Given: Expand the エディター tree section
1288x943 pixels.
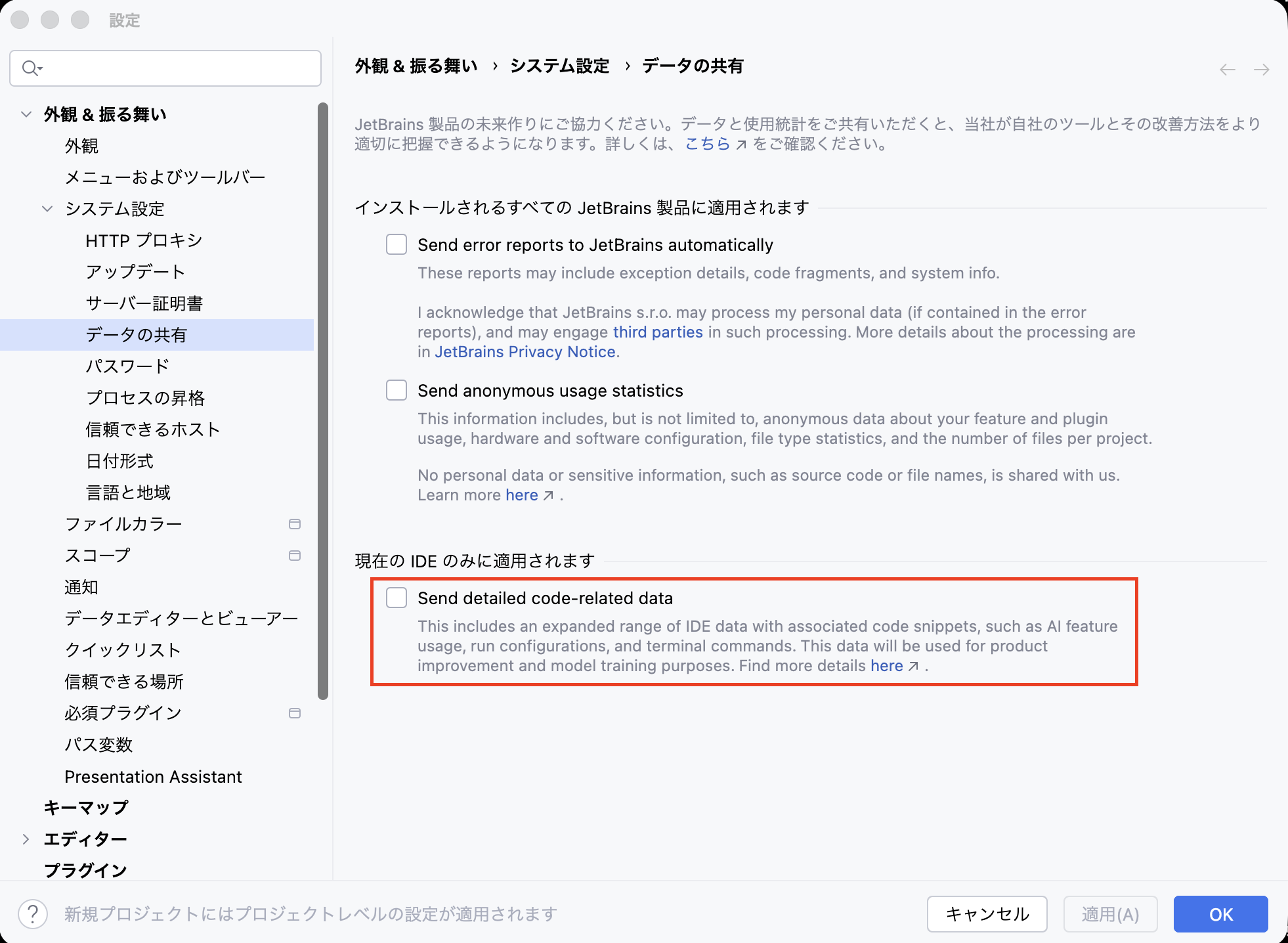Looking at the screenshot, I should coord(26,839).
